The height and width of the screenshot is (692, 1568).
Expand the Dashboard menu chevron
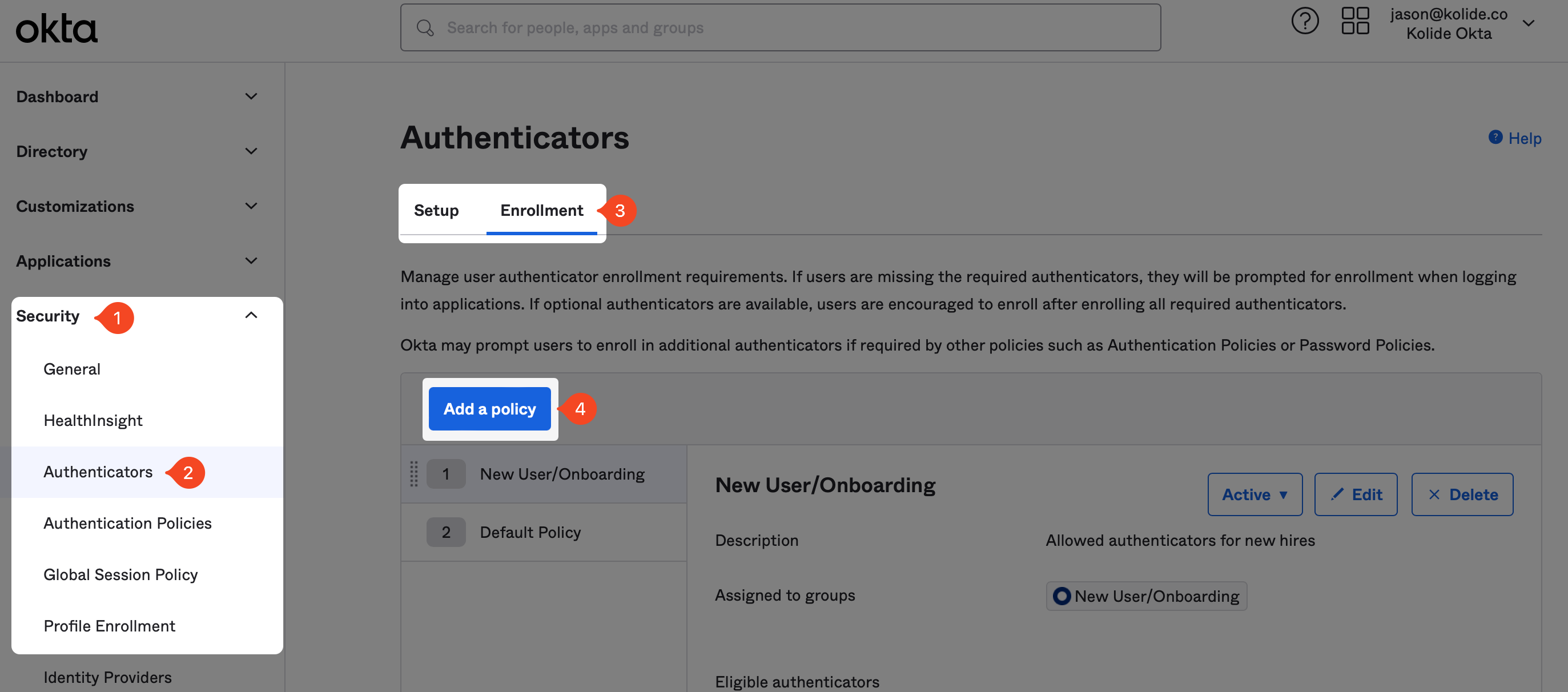pyautogui.click(x=251, y=96)
